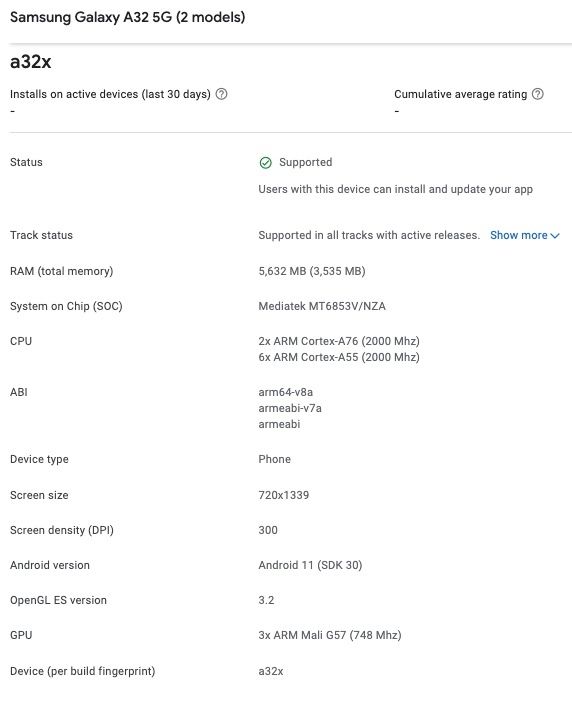Click the arm64-v8a ABI entry

pyautogui.click(x=285, y=392)
